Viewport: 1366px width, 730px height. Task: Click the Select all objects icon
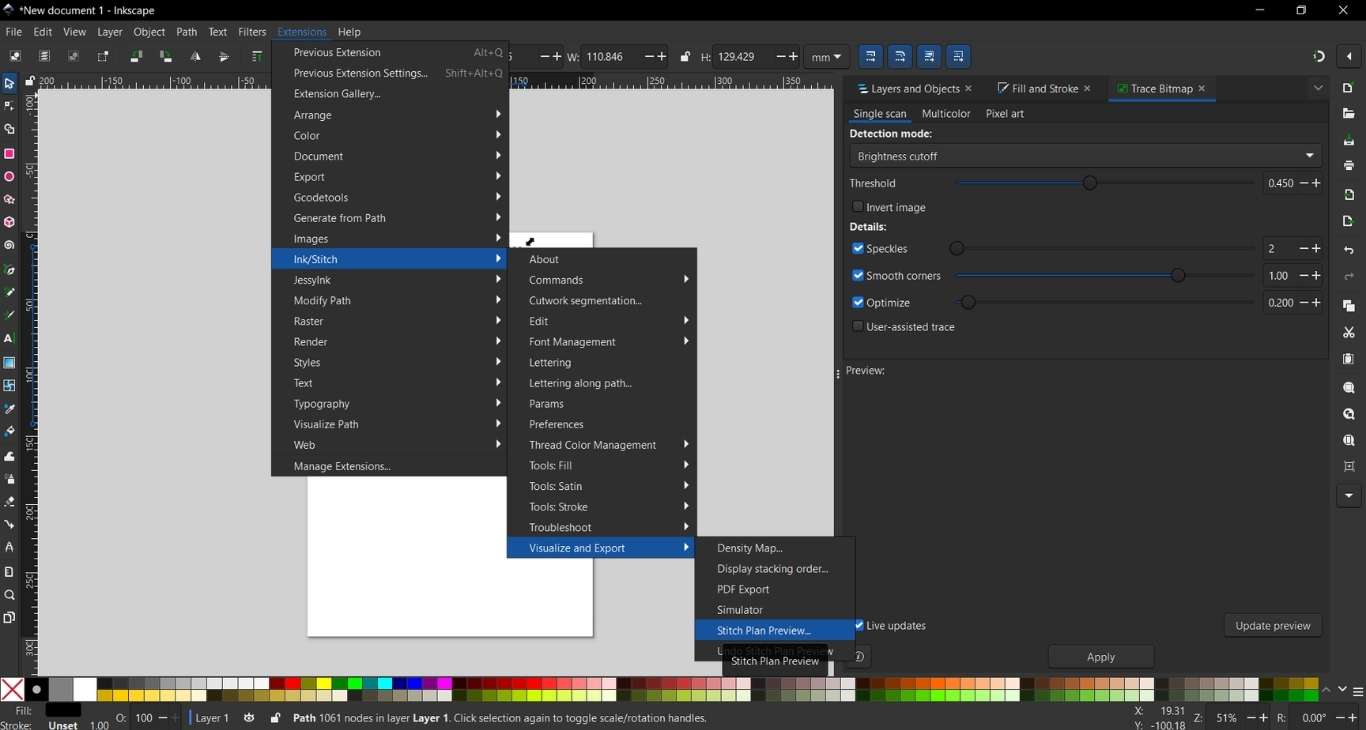pyautogui.click(x=15, y=57)
